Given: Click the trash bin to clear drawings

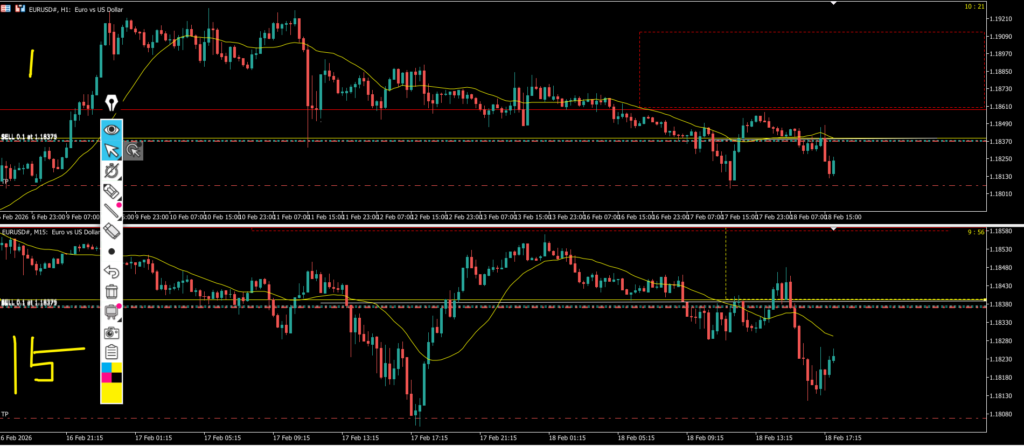Looking at the screenshot, I should pos(111,291).
